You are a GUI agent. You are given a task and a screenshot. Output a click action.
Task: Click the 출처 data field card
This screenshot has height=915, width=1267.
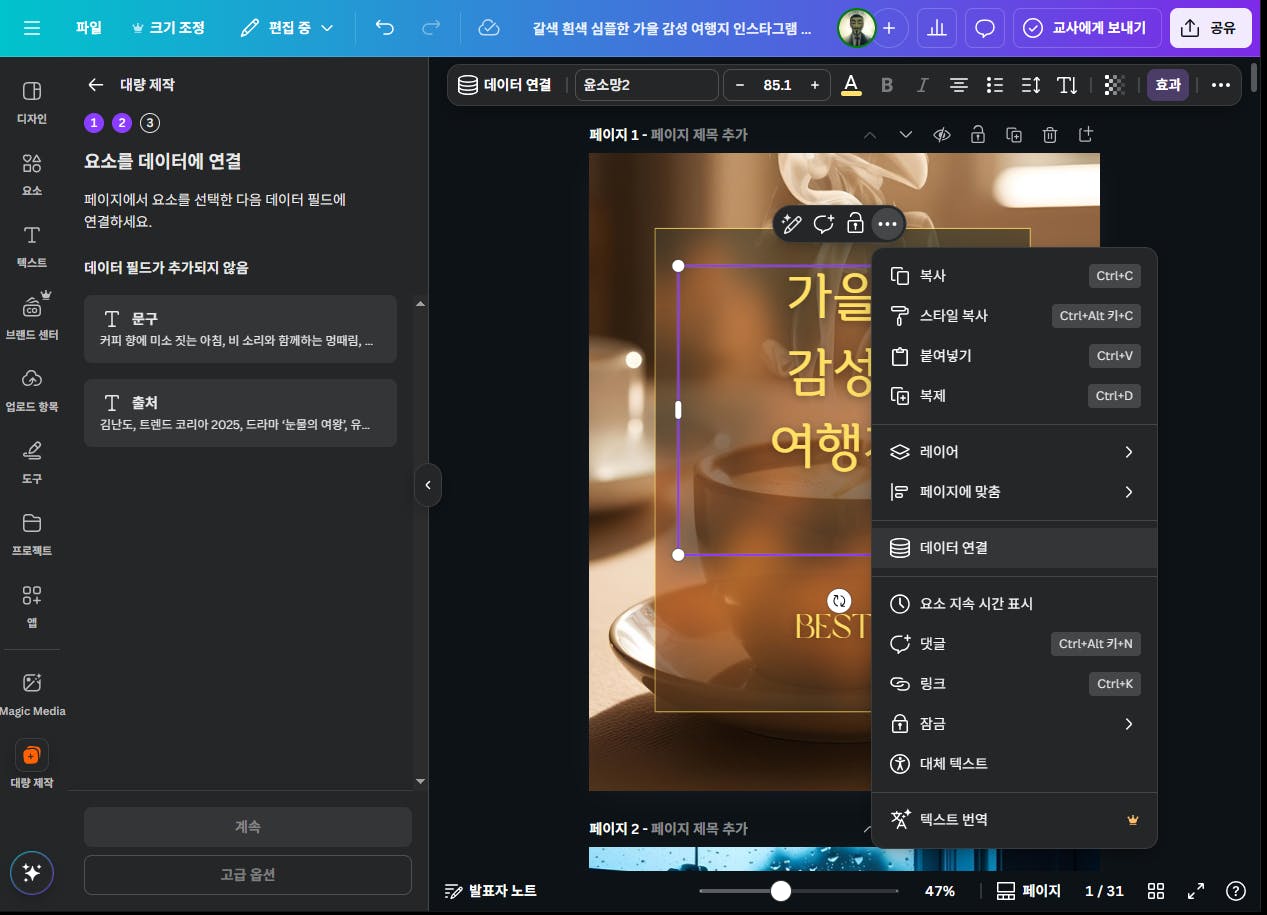point(240,413)
